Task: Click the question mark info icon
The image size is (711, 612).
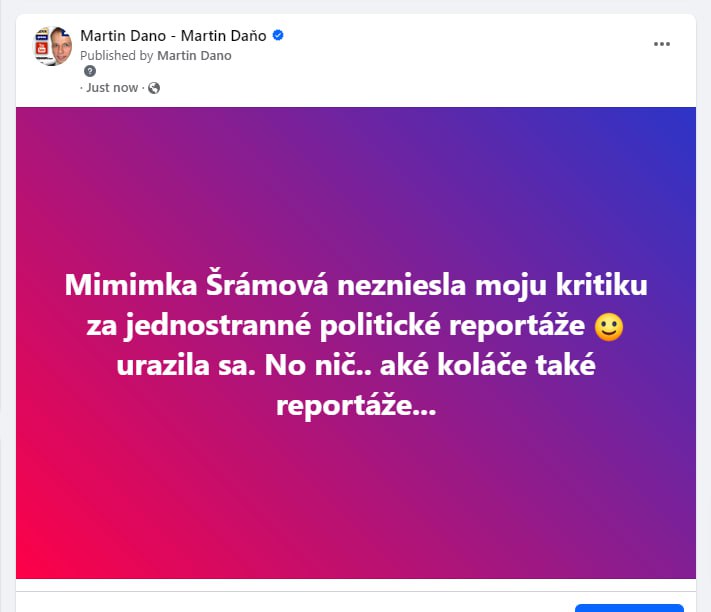Action: (x=90, y=71)
